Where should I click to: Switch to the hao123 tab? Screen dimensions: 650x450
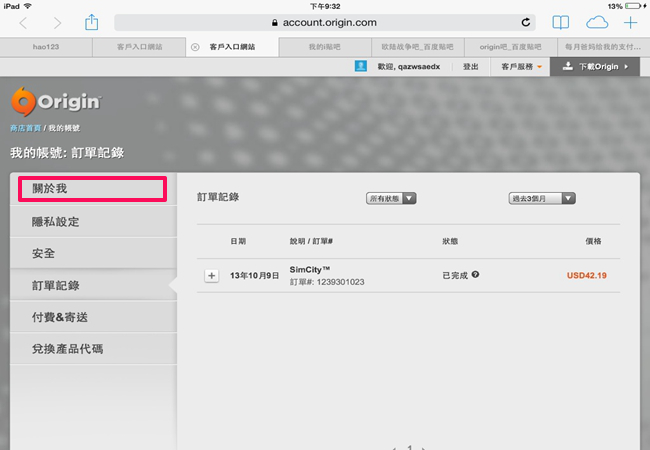pyautogui.click(x=46, y=47)
